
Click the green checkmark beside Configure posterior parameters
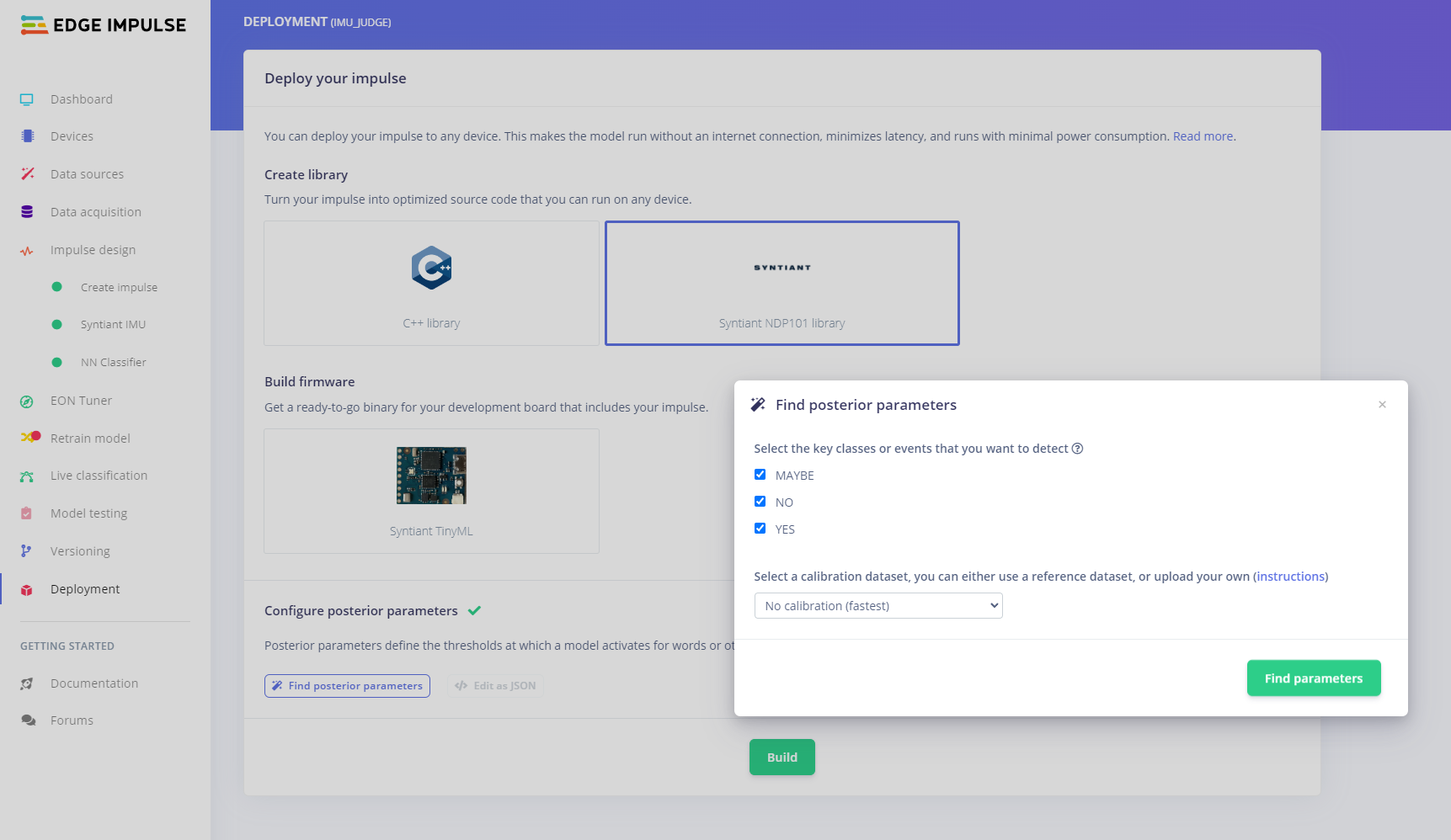point(474,611)
